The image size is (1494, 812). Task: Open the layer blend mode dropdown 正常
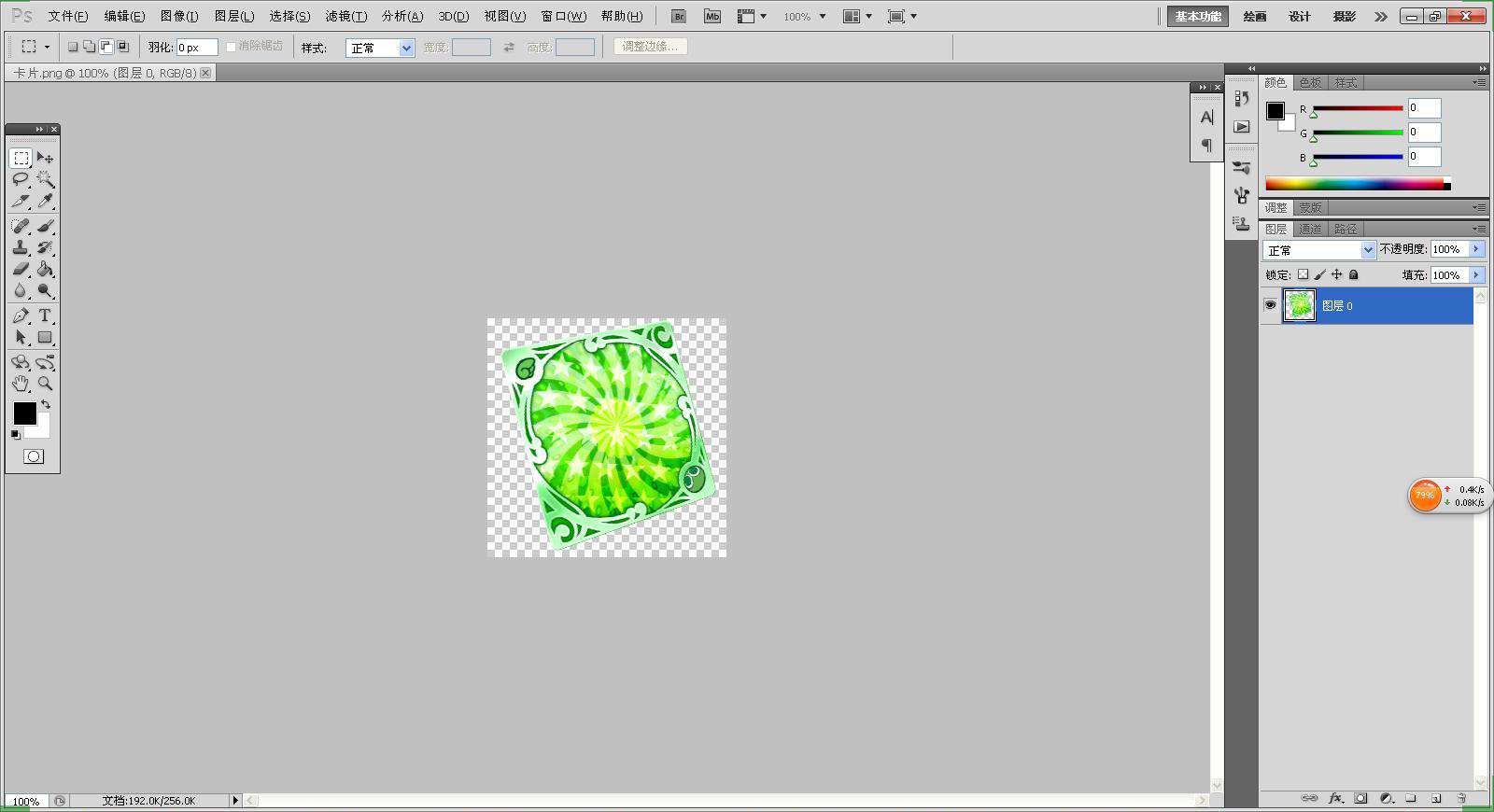(x=1319, y=250)
